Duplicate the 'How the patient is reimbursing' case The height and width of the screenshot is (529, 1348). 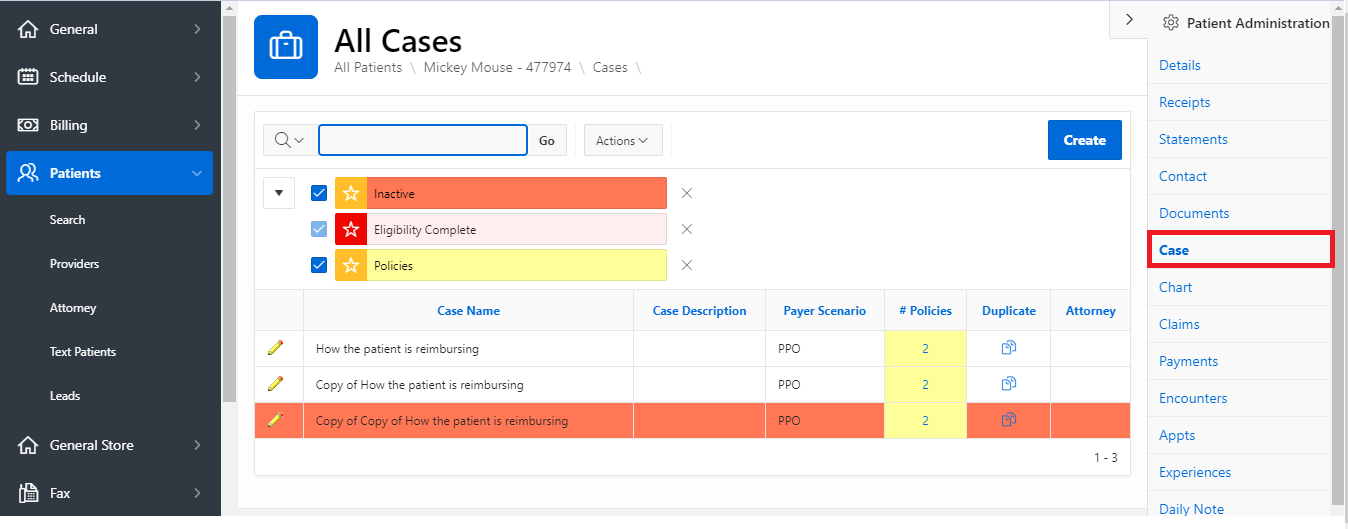click(1008, 348)
